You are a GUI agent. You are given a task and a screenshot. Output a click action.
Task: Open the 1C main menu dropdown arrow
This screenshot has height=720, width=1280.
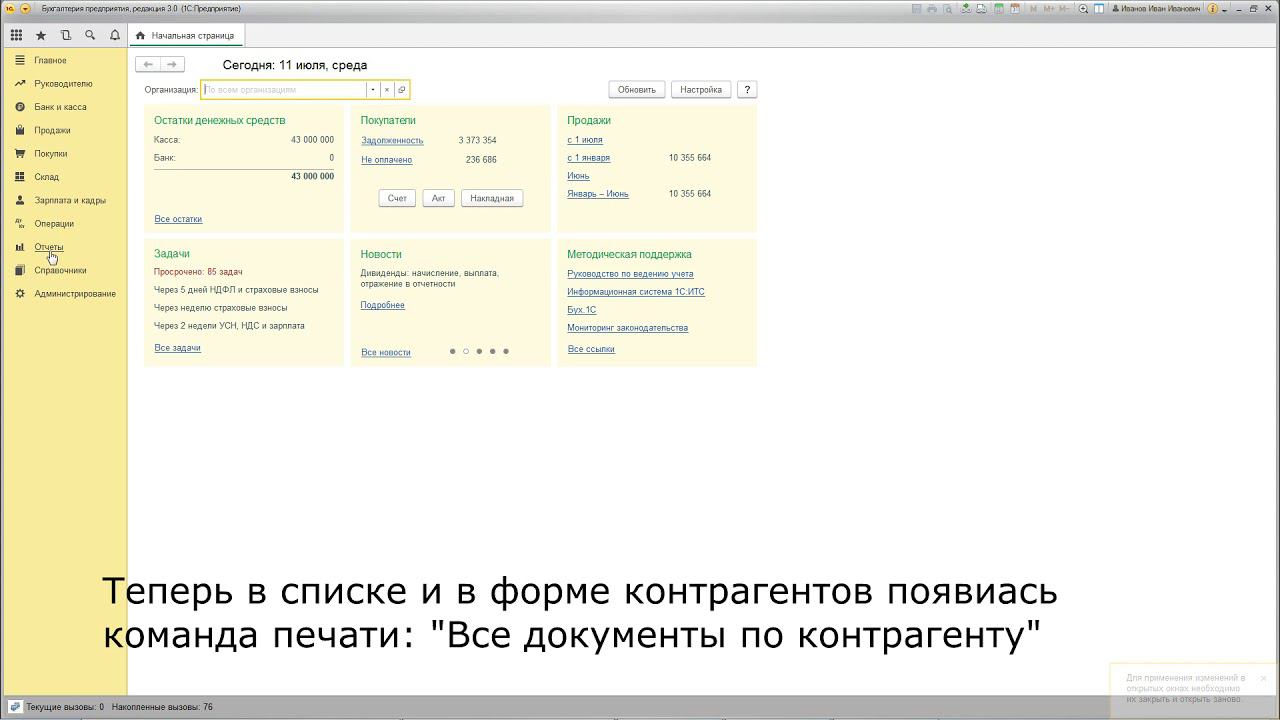tap(26, 8)
